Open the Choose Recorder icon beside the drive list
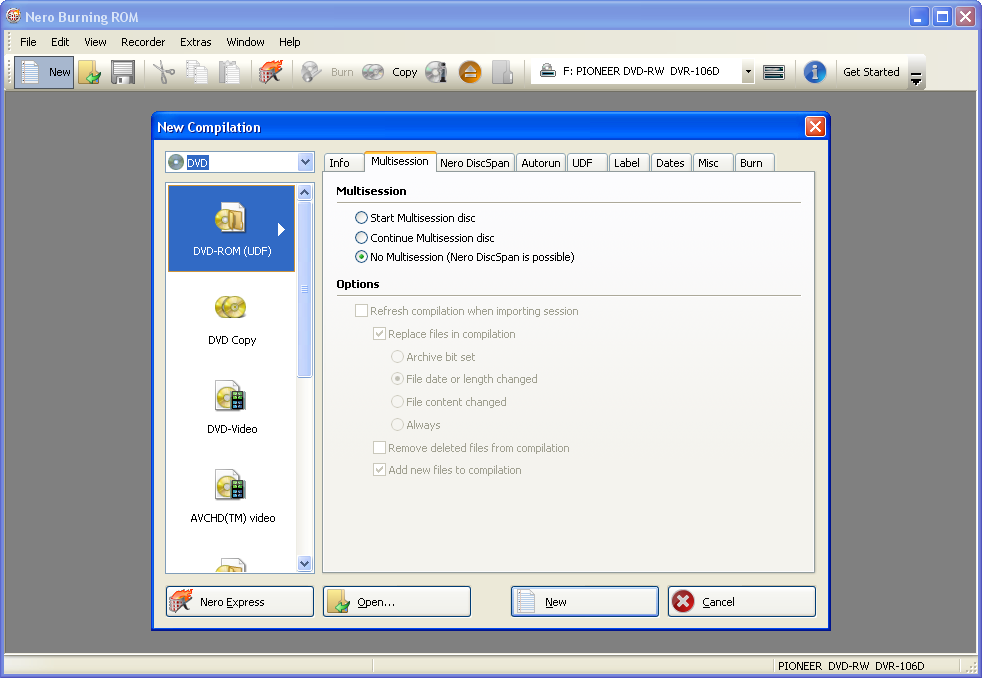 click(774, 72)
